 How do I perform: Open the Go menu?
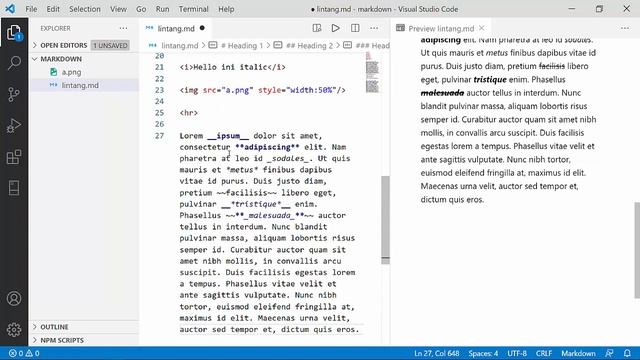point(141,9)
